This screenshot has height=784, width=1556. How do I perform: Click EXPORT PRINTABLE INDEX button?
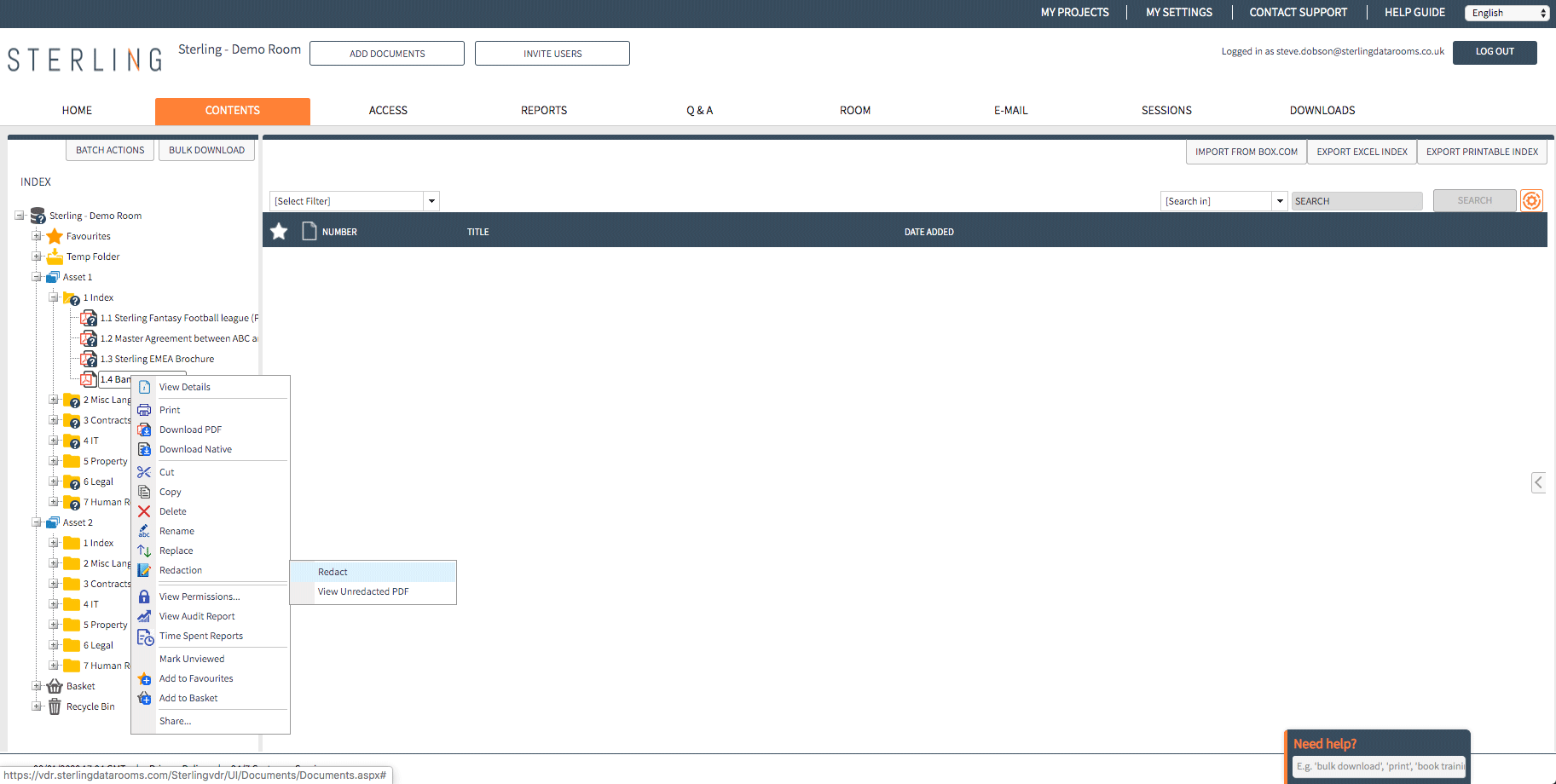pyautogui.click(x=1482, y=152)
